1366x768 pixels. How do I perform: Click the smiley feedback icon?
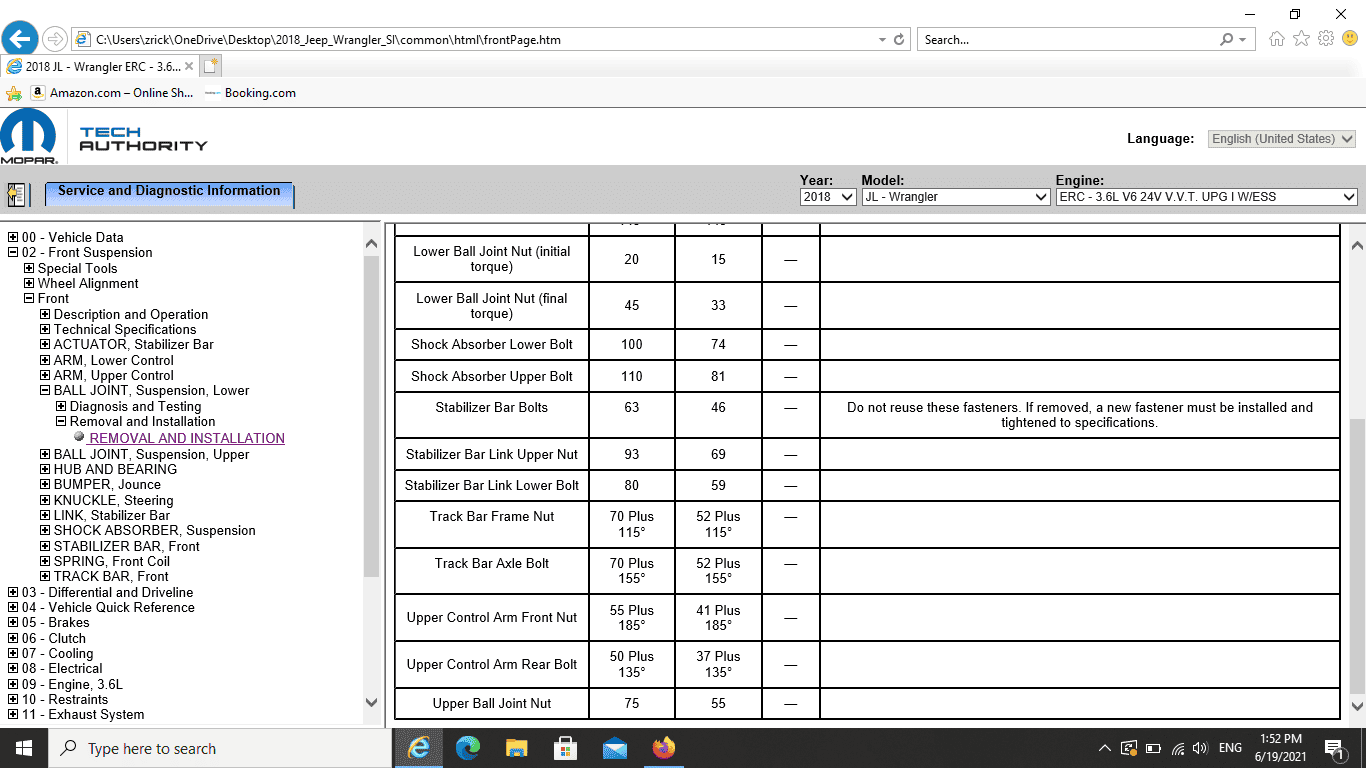tap(1350, 39)
